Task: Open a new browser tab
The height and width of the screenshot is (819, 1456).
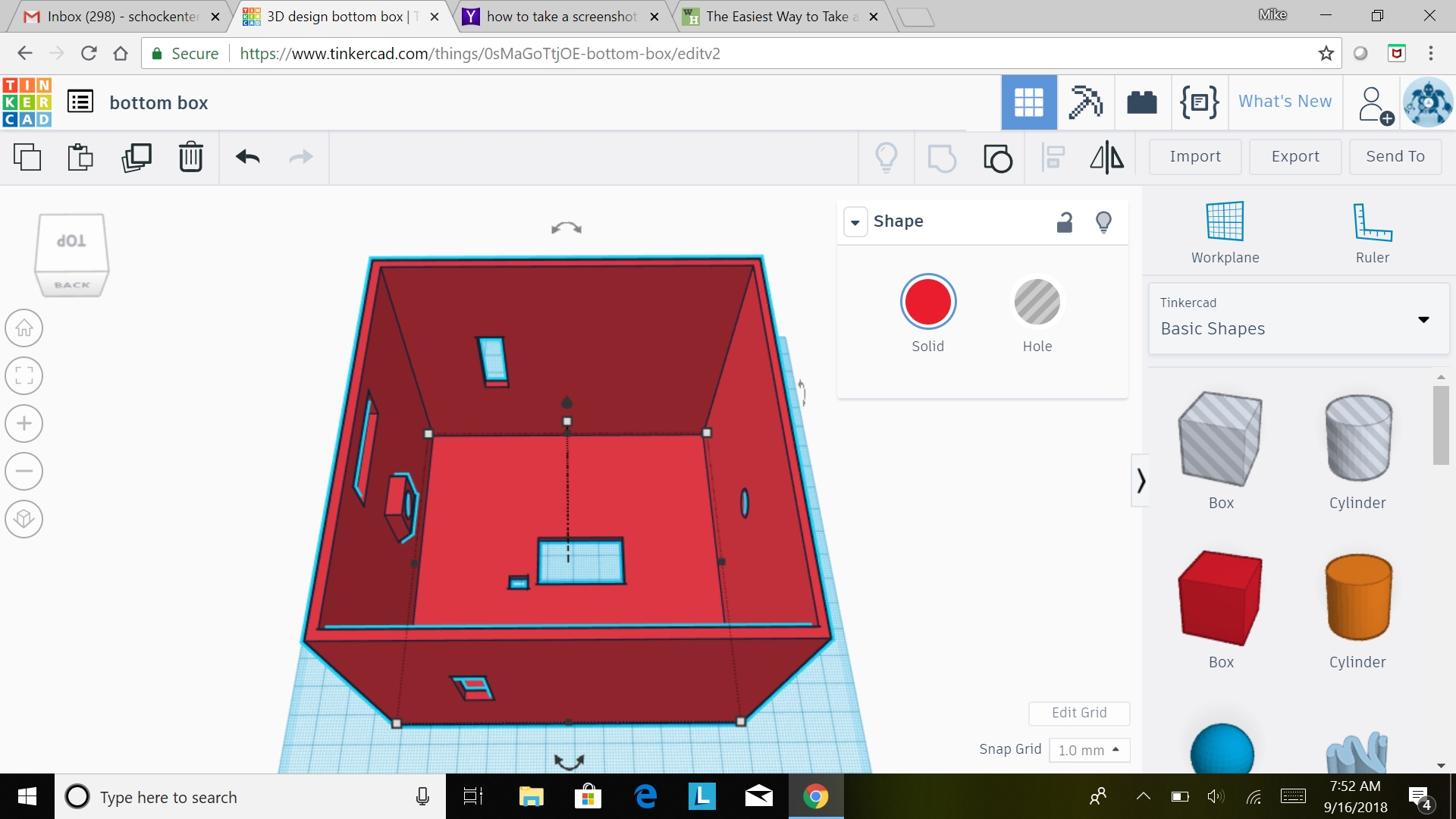Action: pos(915,17)
